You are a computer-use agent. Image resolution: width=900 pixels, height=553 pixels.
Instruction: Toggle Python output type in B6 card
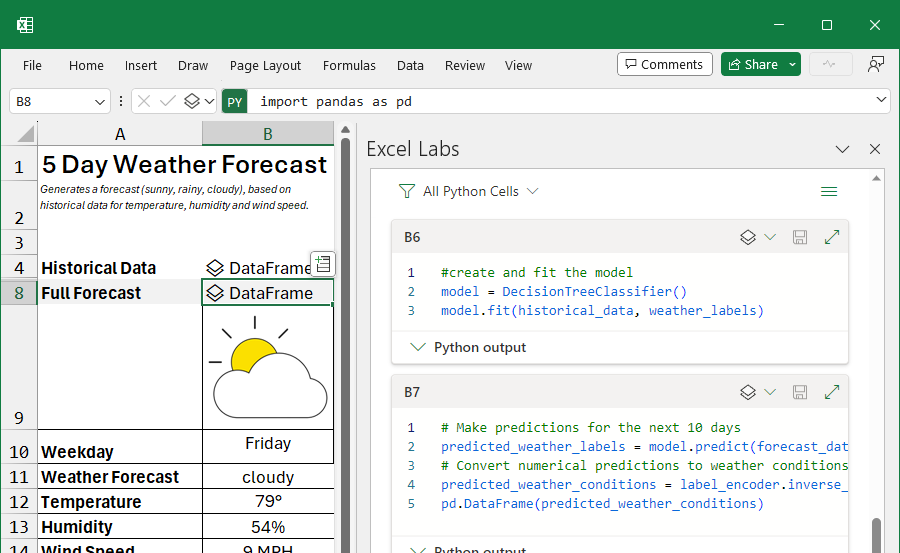[757, 237]
